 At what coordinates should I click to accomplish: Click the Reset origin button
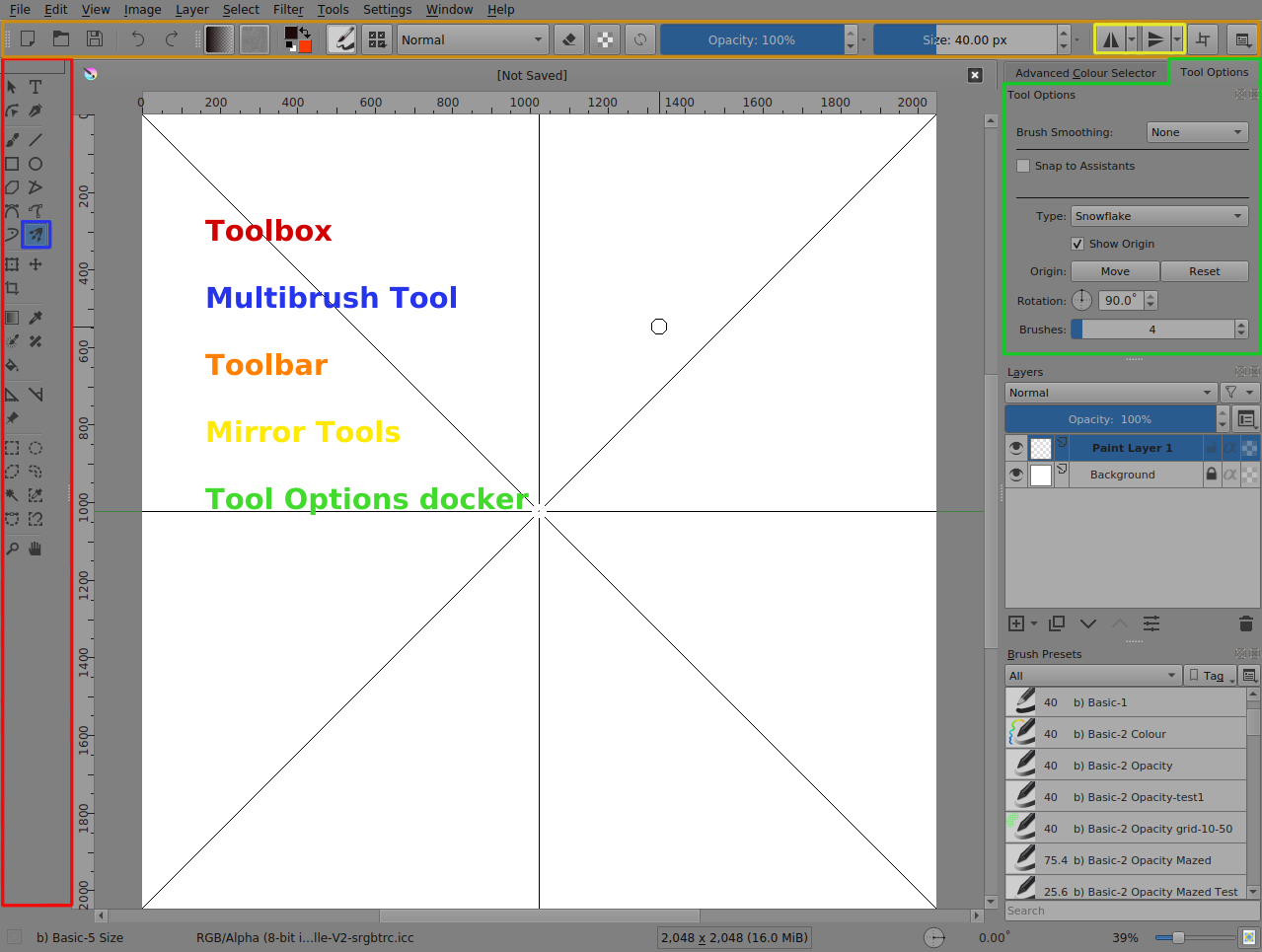1204,271
